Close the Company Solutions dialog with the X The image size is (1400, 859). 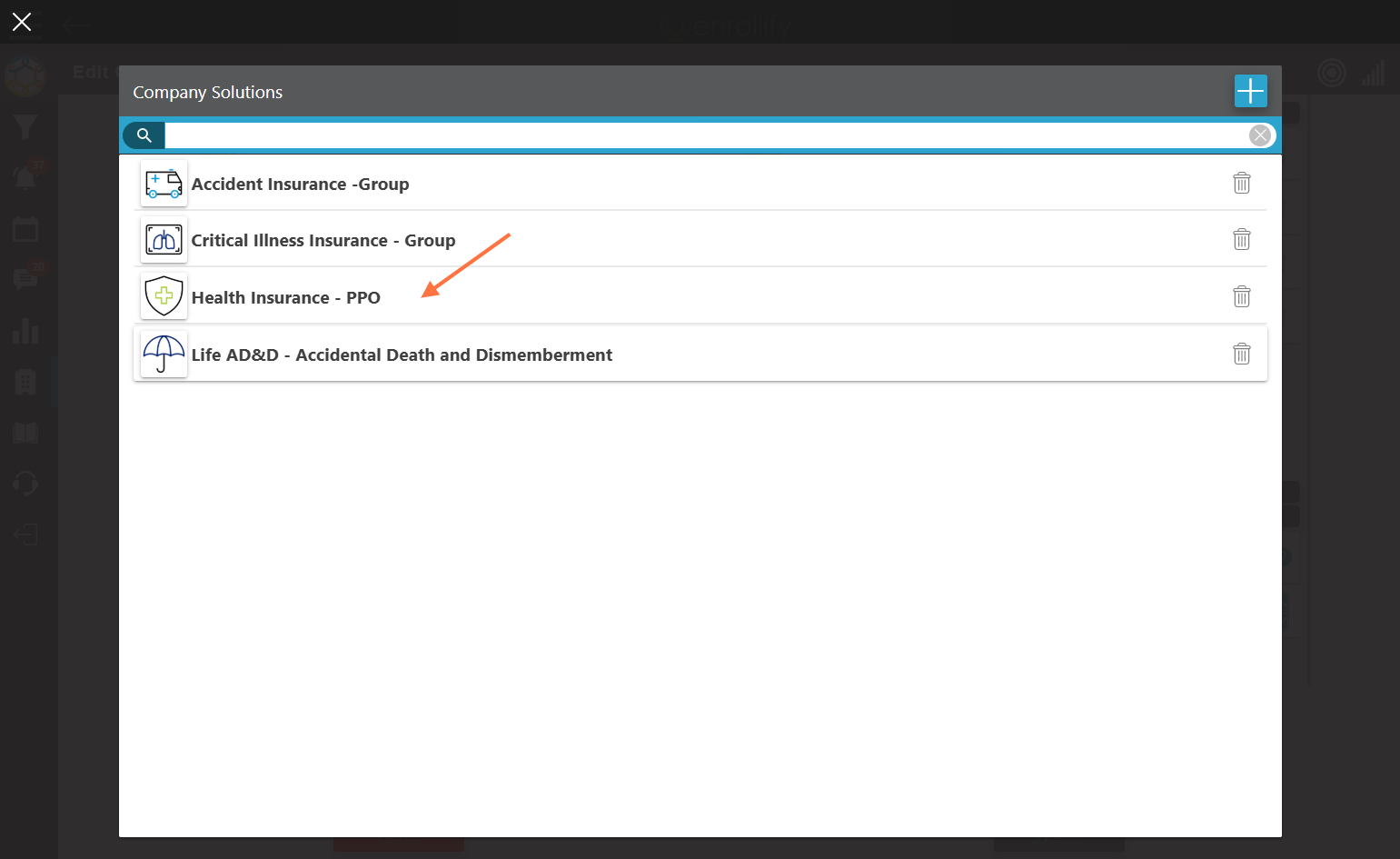tap(22, 22)
